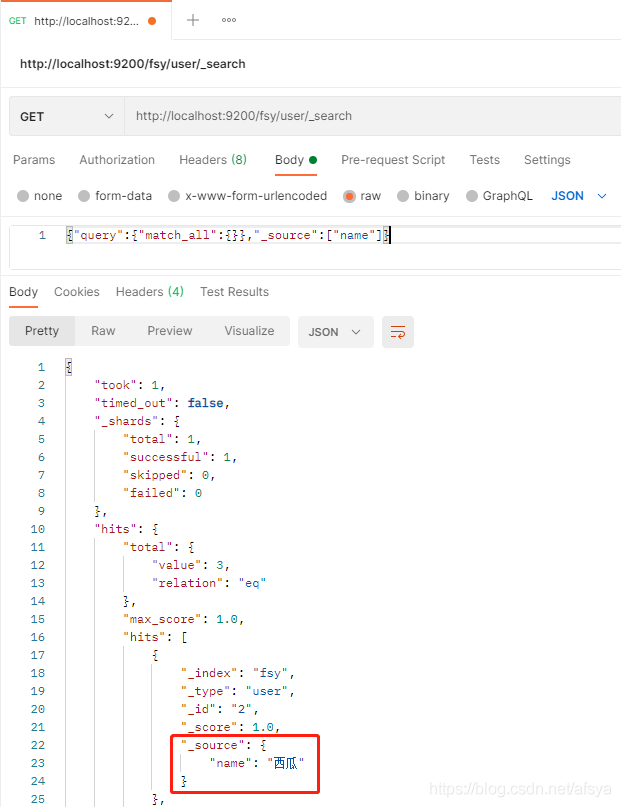Click the request URL input field
621x807 pixels.
click(370, 116)
